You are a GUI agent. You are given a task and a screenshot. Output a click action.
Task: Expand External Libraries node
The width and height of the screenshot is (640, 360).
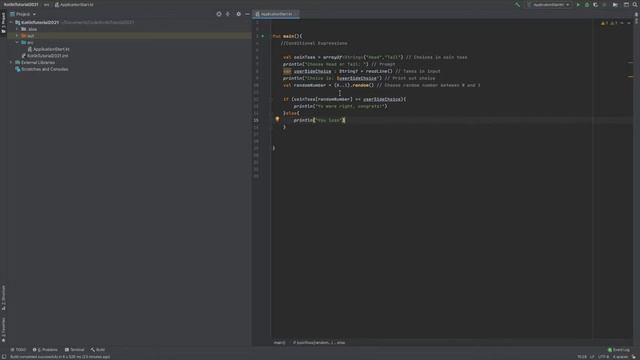[x=11, y=62]
